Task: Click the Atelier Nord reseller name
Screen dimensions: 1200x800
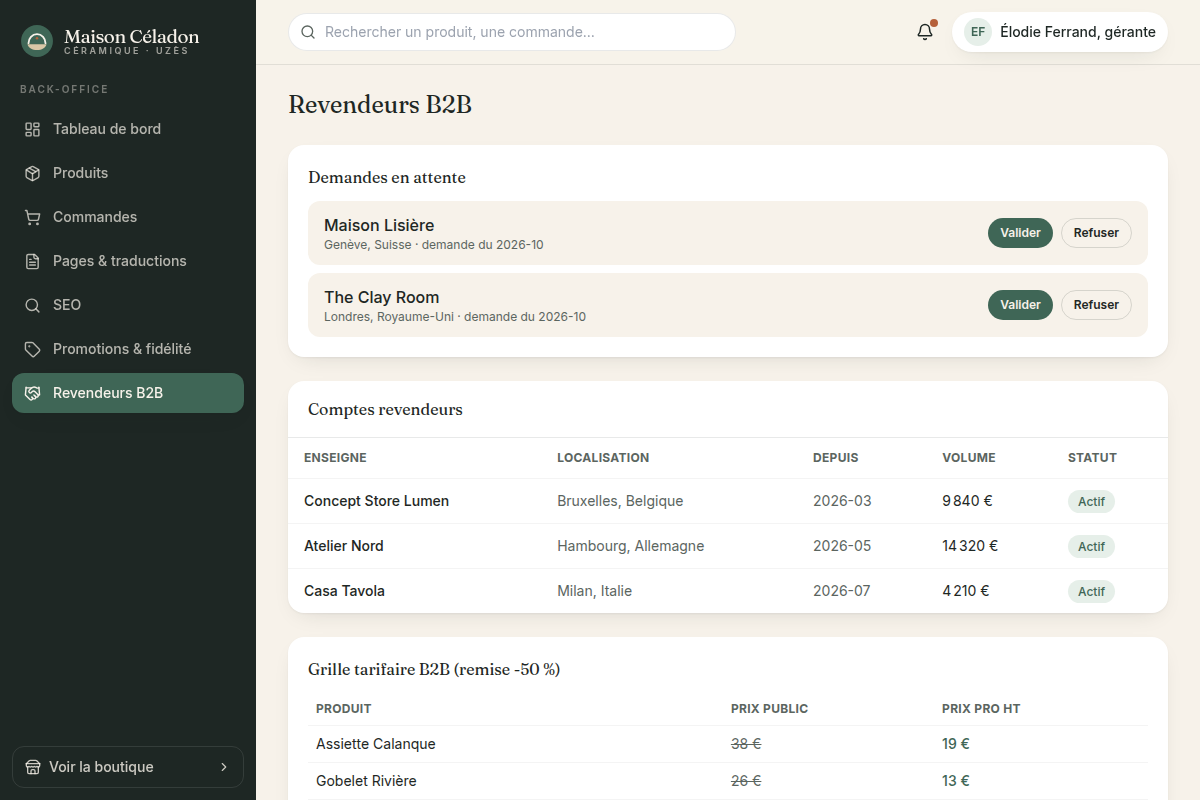Action: (344, 546)
